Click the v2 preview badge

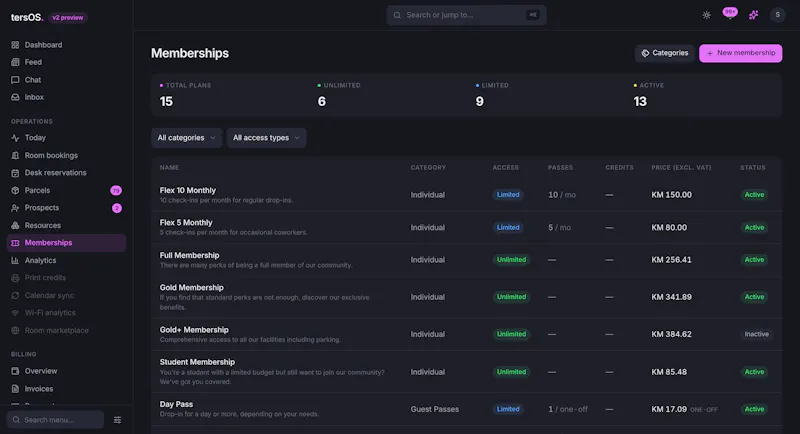68,17
